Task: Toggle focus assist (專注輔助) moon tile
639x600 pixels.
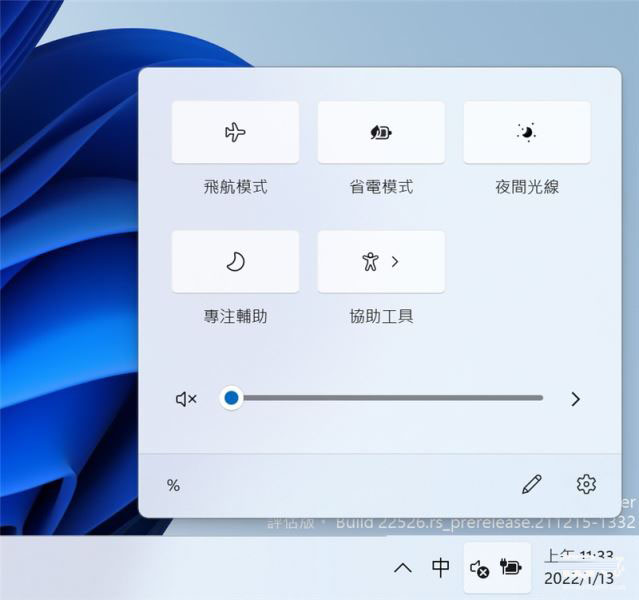Action: [235, 262]
